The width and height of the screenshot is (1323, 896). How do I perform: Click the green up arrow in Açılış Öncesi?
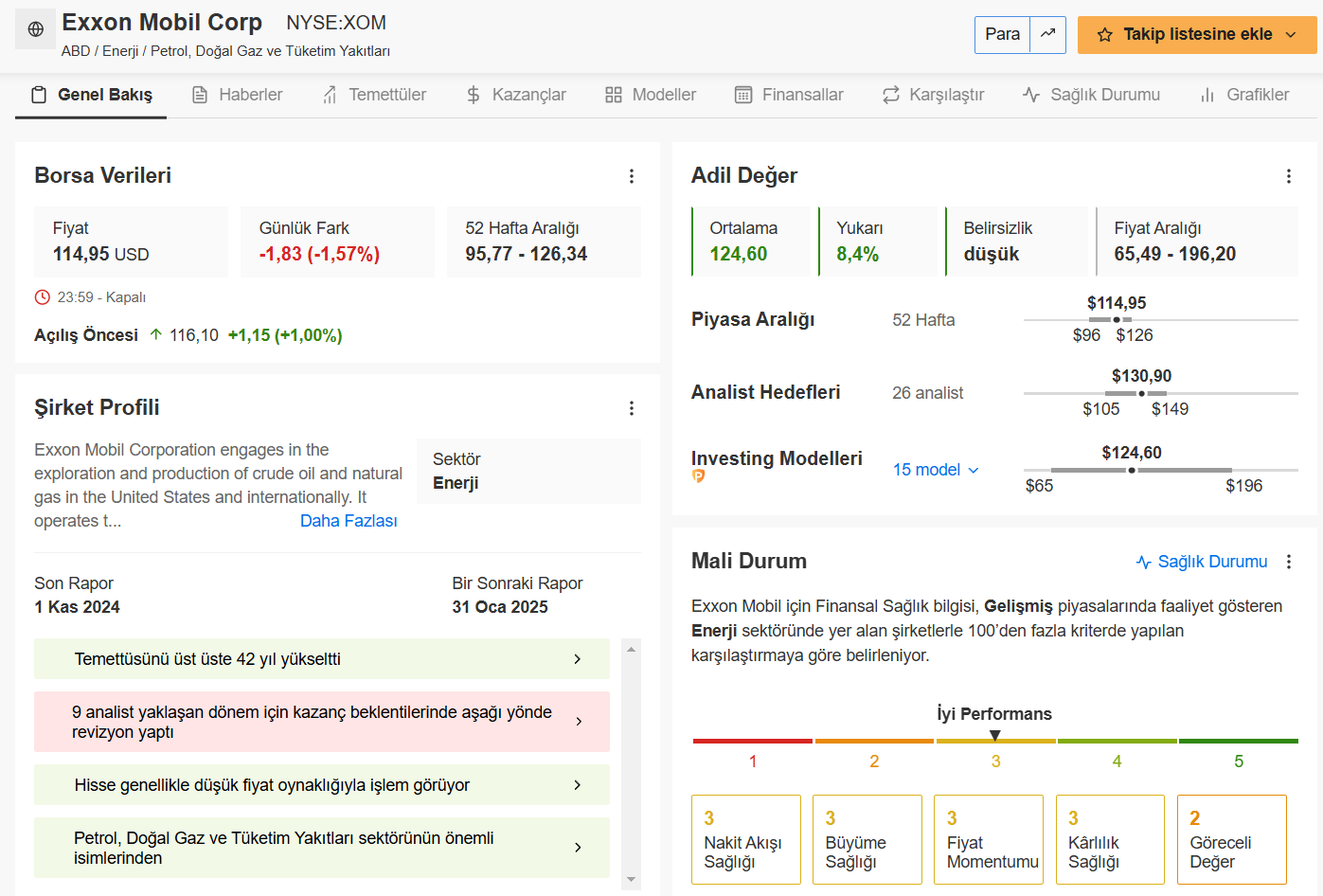coord(156,334)
